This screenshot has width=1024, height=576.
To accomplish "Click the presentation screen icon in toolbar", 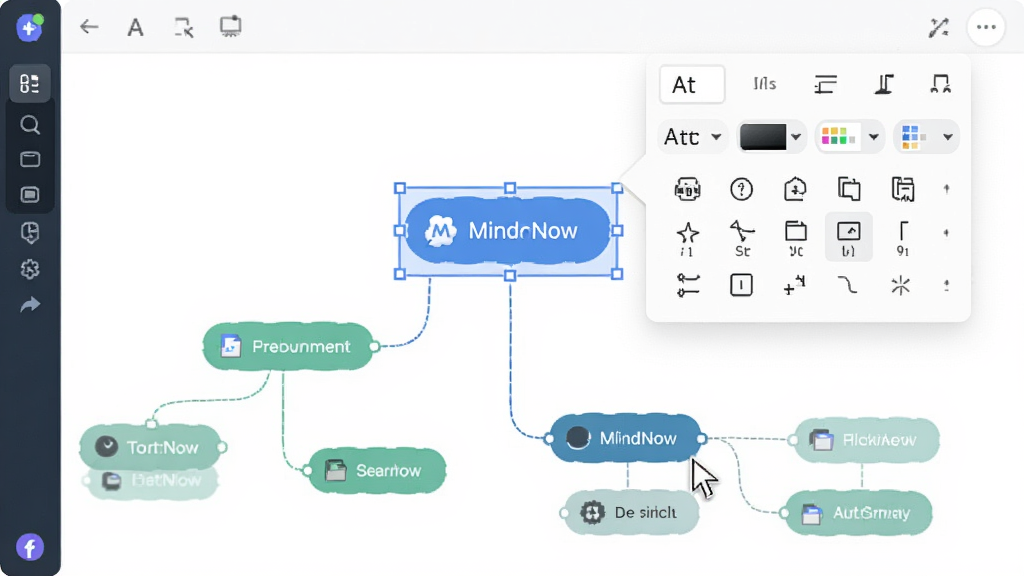I will pyautogui.click(x=231, y=27).
